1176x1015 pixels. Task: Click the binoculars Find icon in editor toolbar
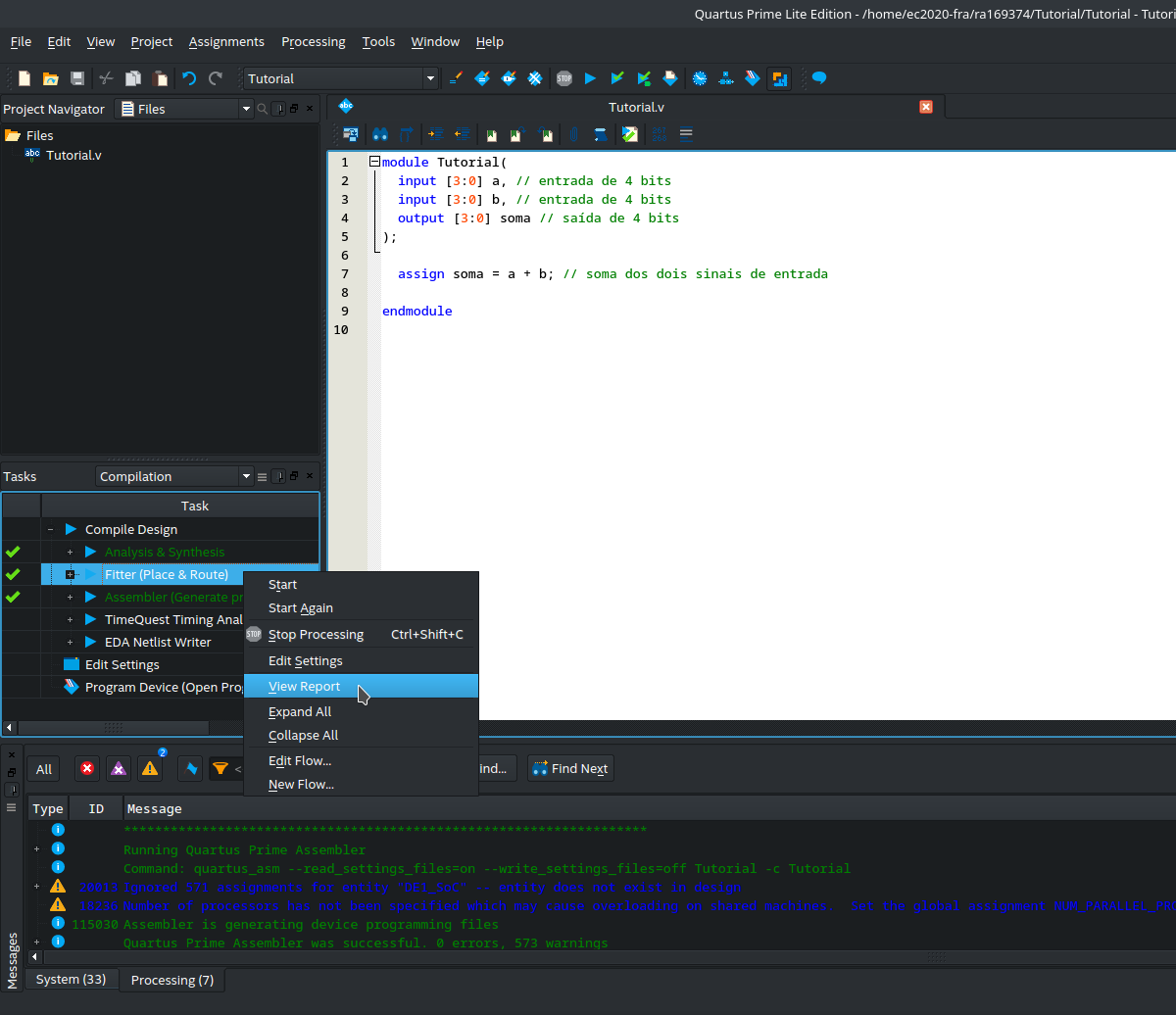(380, 134)
